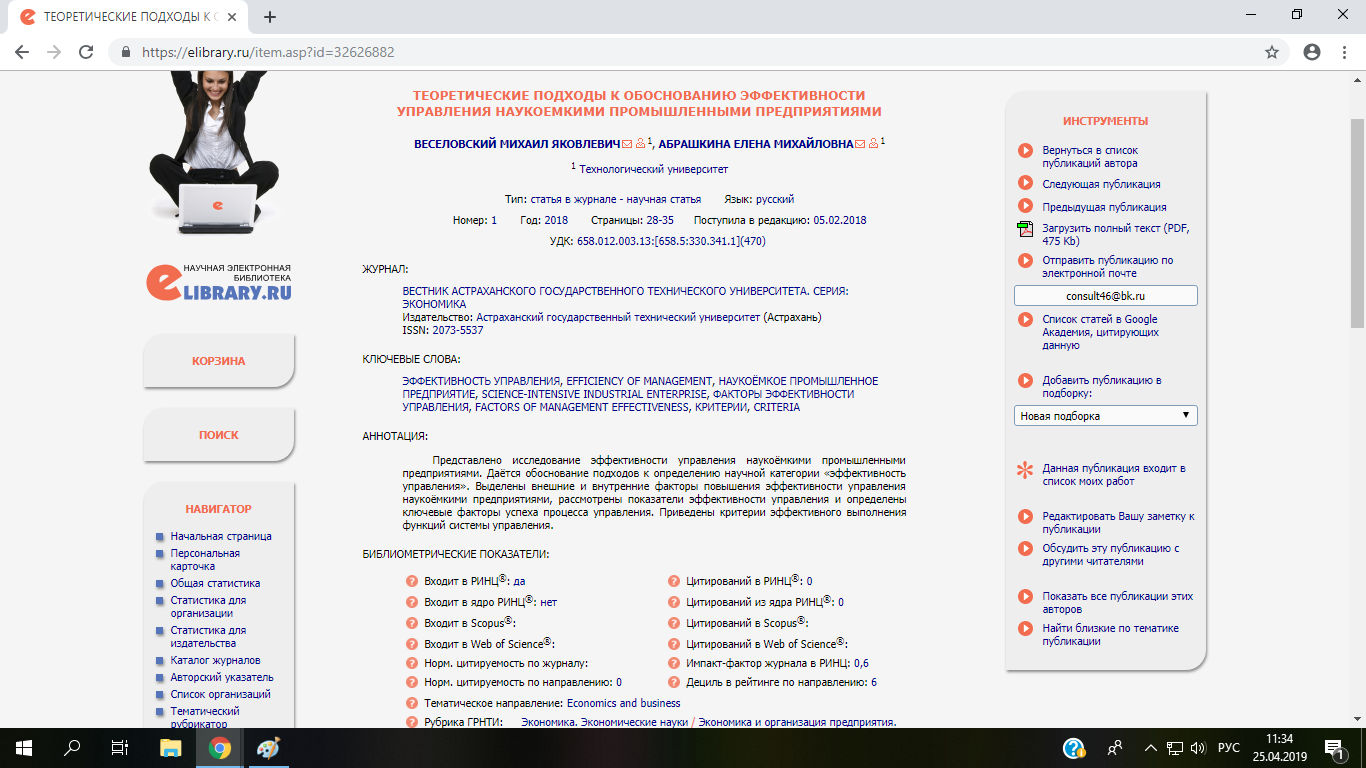This screenshot has height=768, width=1366.
Task: Click Редактировать Вашу заметку к публикации
Action: pyautogui.click(x=1118, y=523)
